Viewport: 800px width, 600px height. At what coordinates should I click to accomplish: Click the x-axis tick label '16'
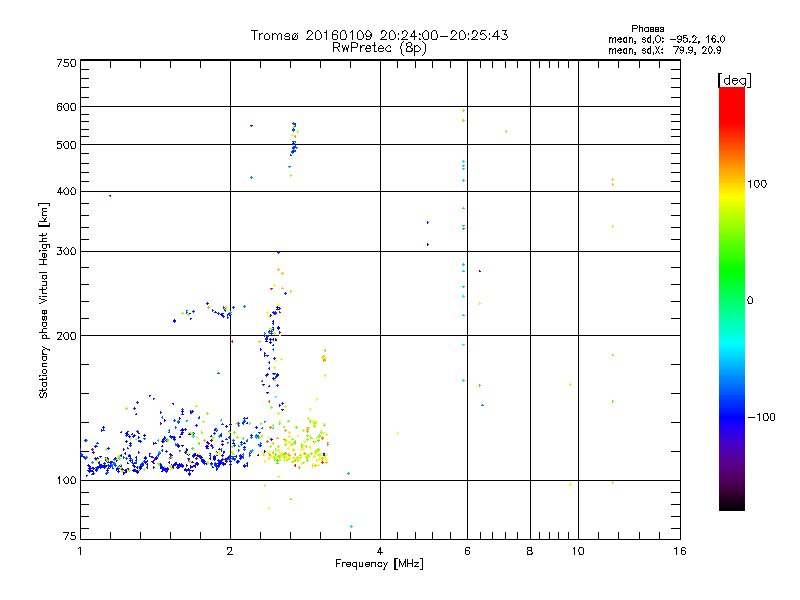[x=678, y=551]
